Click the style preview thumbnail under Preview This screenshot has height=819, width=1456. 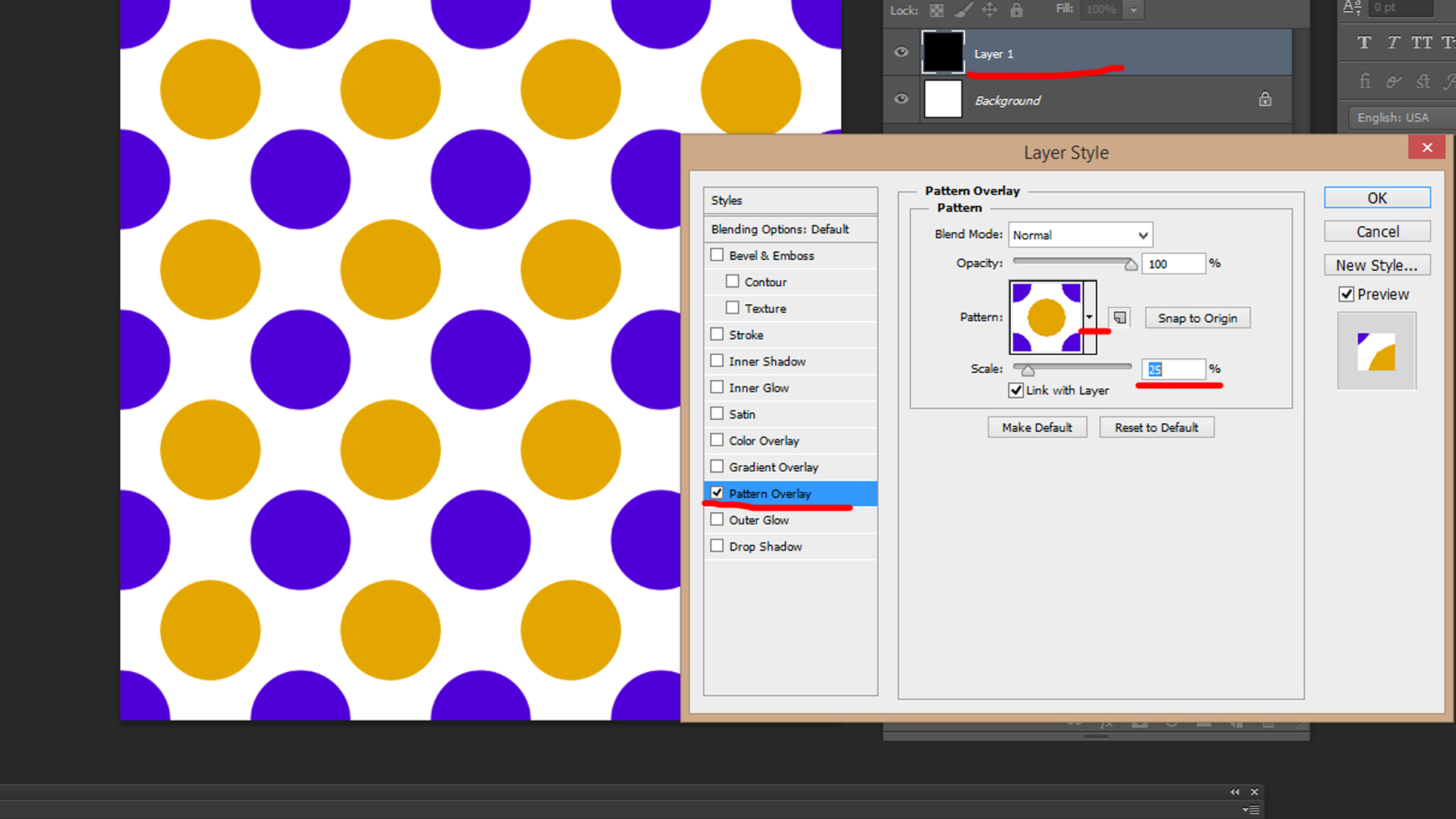[x=1376, y=351]
